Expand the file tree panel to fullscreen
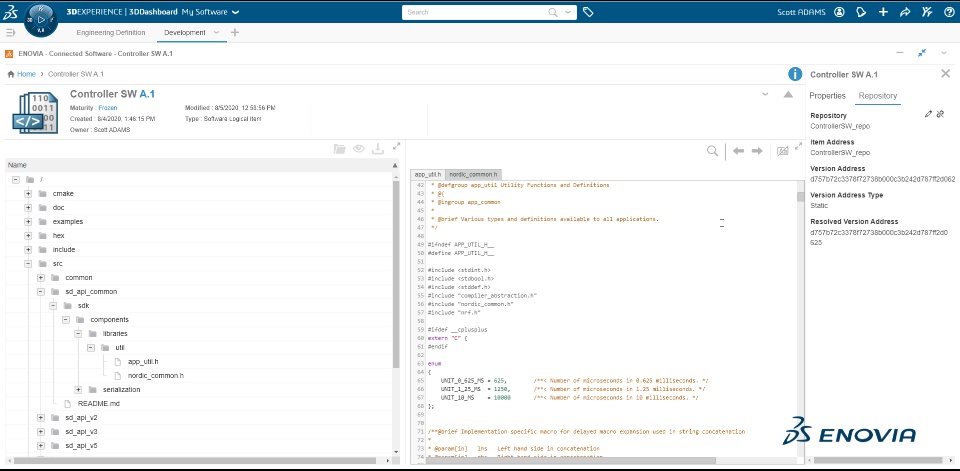The width and height of the screenshot is (960, 471). pyautogui.click(x=397, y=146)
